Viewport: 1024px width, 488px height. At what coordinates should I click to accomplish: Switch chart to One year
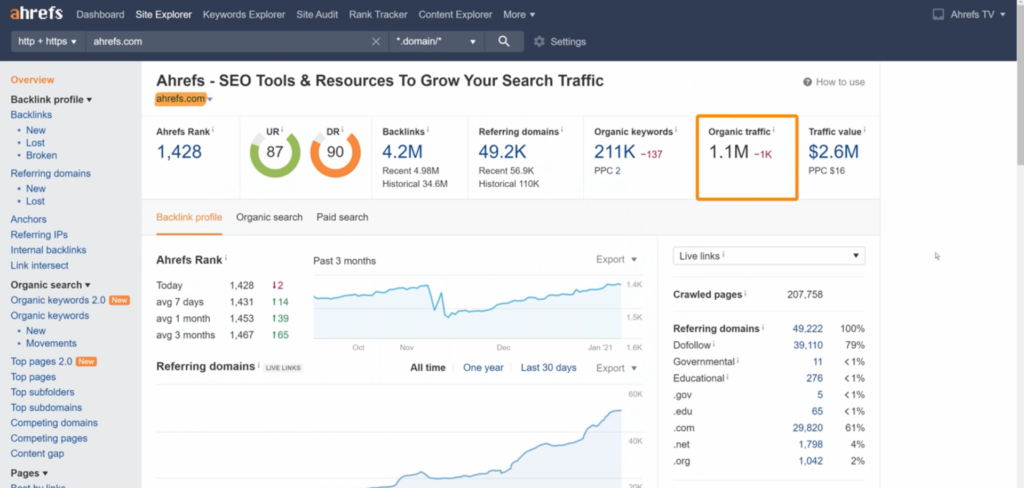tap(483, 368)
